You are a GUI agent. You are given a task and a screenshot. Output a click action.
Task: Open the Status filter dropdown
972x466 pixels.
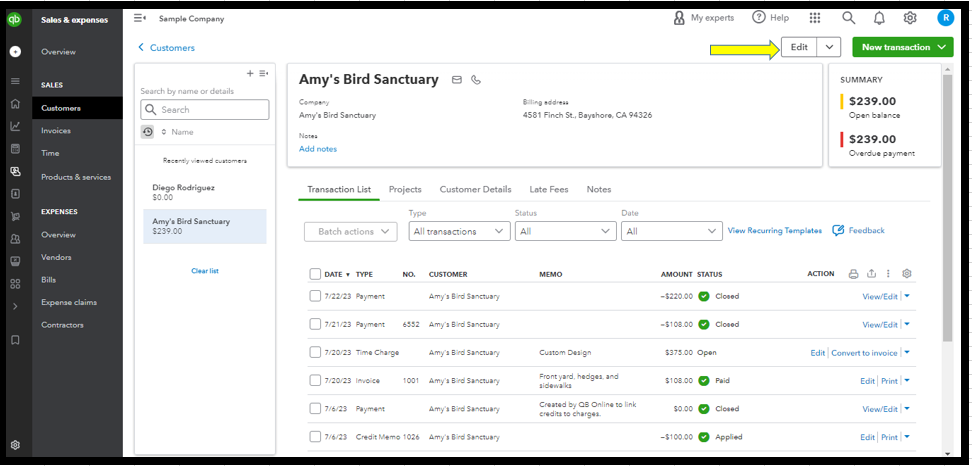(x=565, y=231)
